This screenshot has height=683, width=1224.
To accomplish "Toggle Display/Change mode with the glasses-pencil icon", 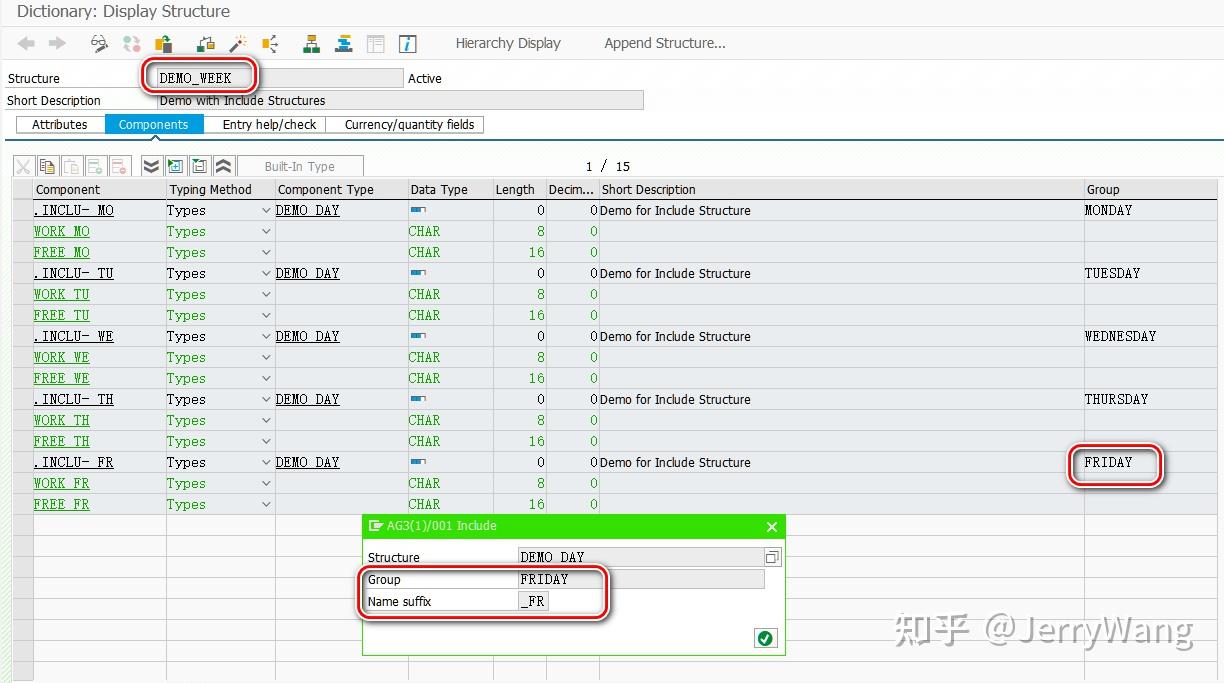I will pos(97,43).
